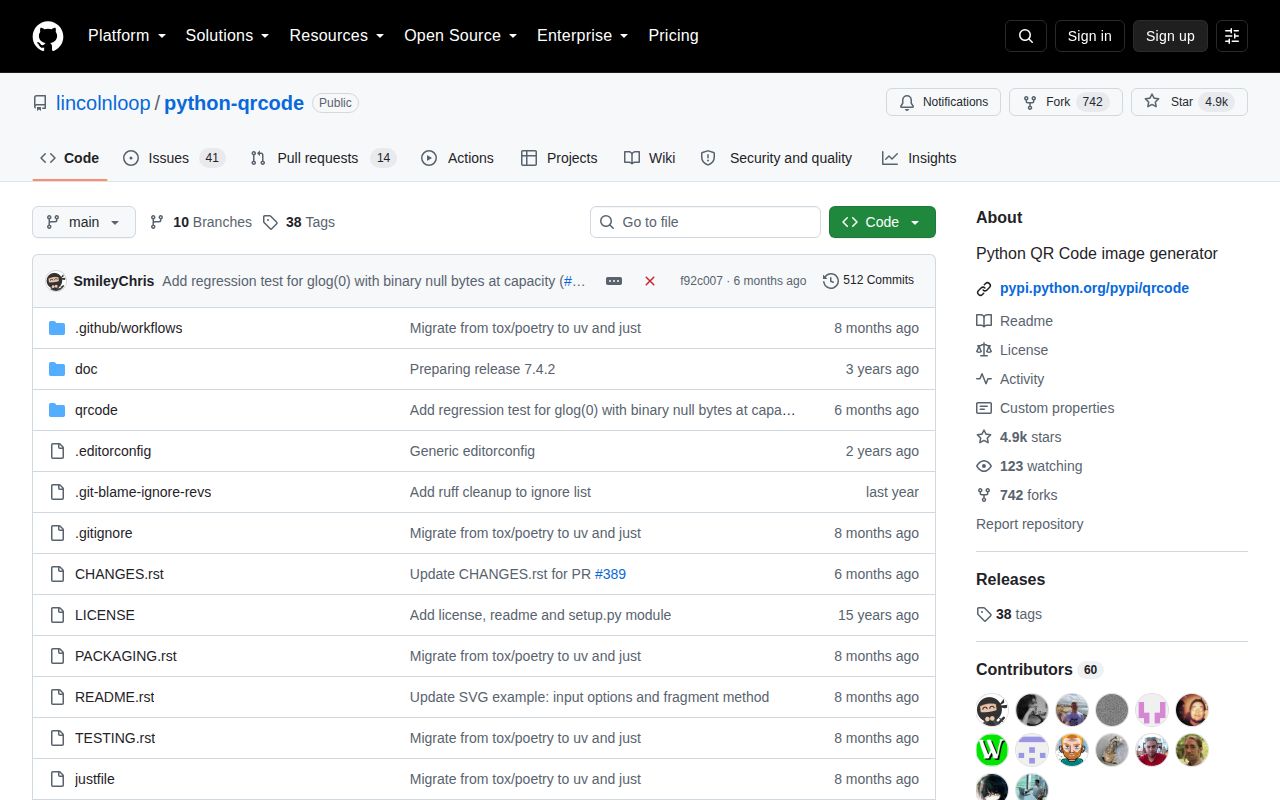Viewport: 1280px width, 800px height.
Task: Expand the Open Source menu
Action: point(461,36)
